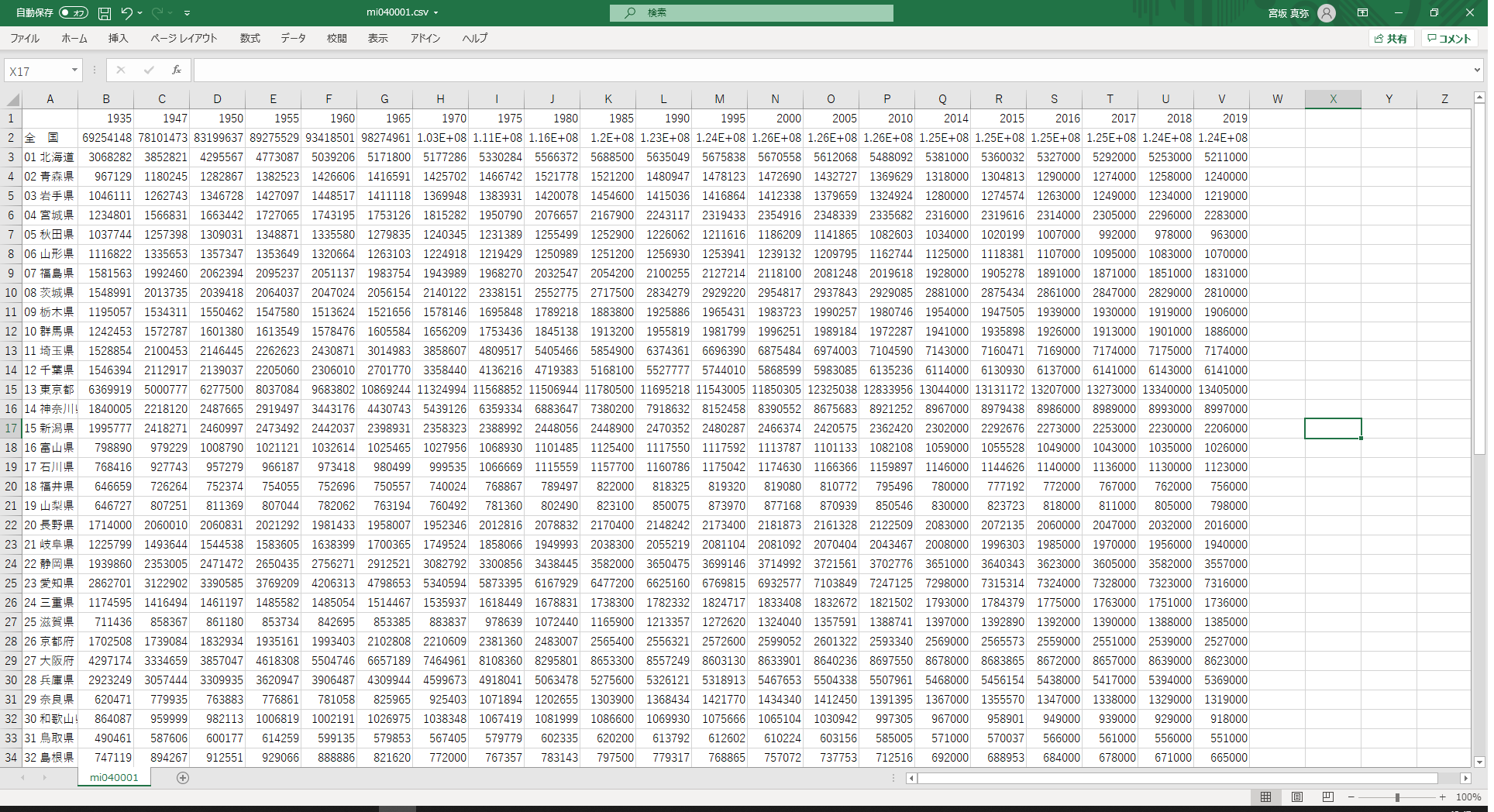Toggle the 自動保存 AutoSave switch
Screen dimensions: 1494x812
click(74, 13)
